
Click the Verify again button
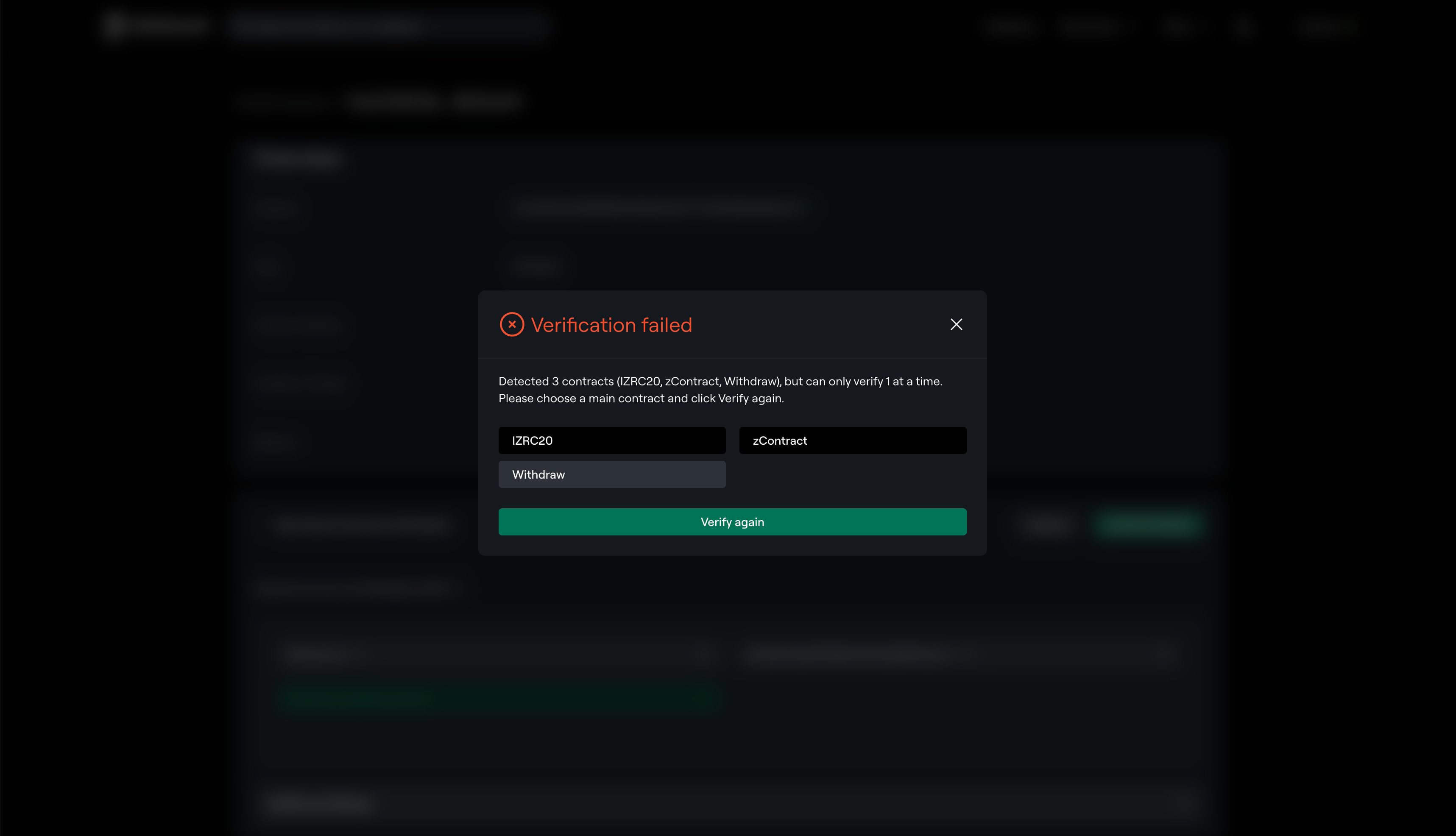(x=732, y=522)
